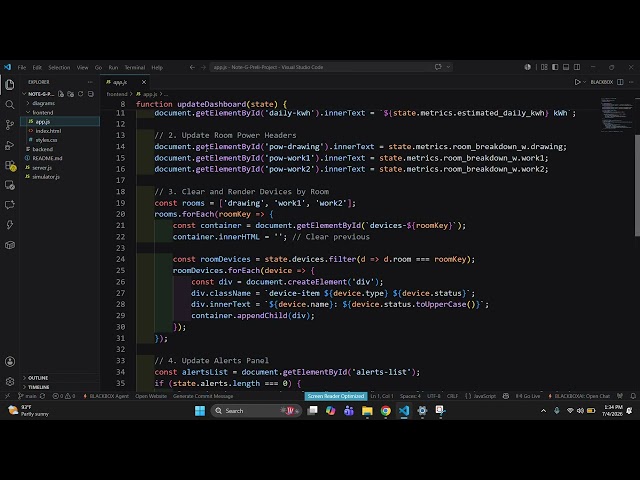Split the editor to the right
The height and width of the screenshot is (480, 640).
point(620,82)
